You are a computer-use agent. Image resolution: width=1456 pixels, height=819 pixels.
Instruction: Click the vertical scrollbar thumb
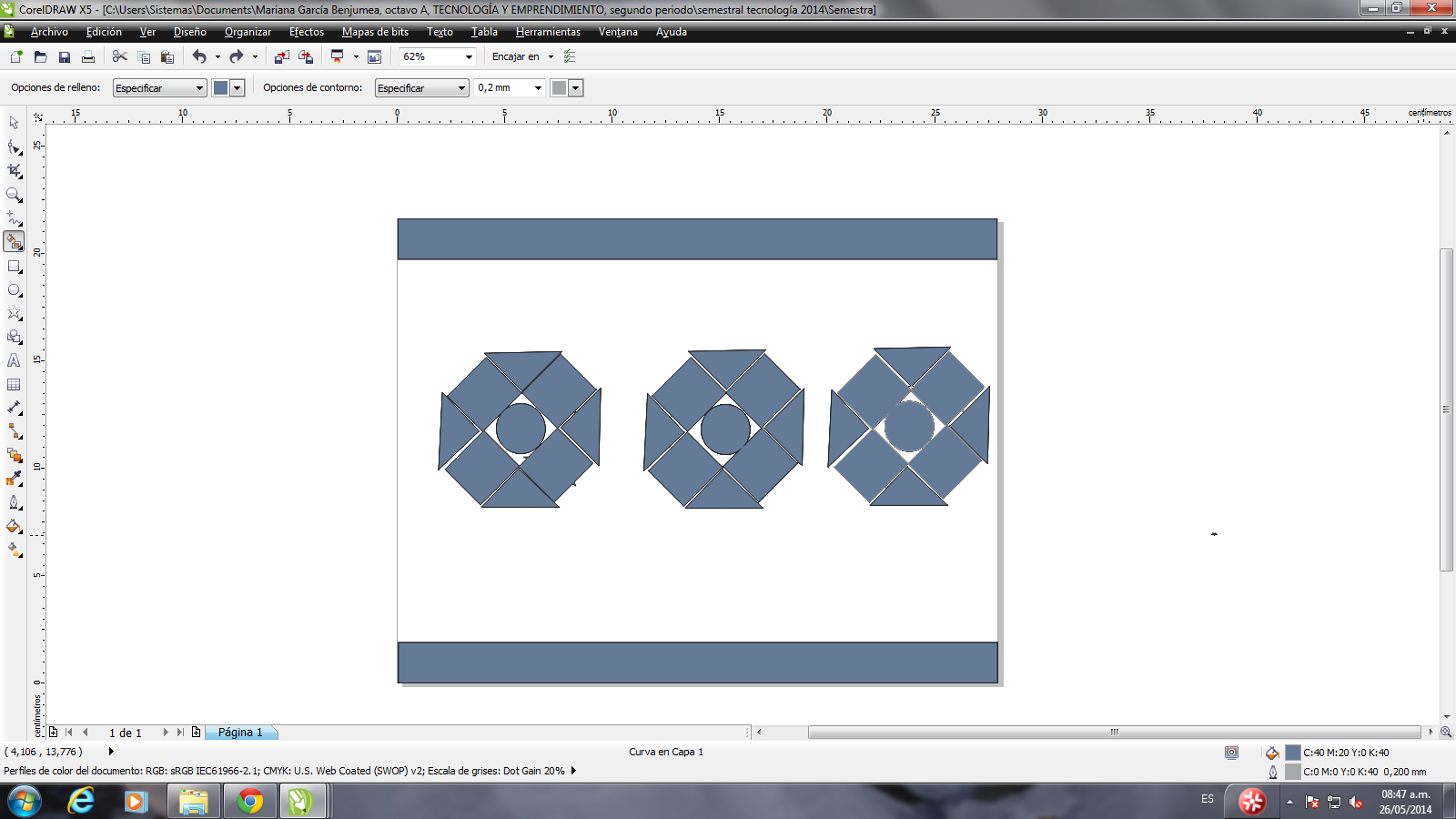point(1446,409)
